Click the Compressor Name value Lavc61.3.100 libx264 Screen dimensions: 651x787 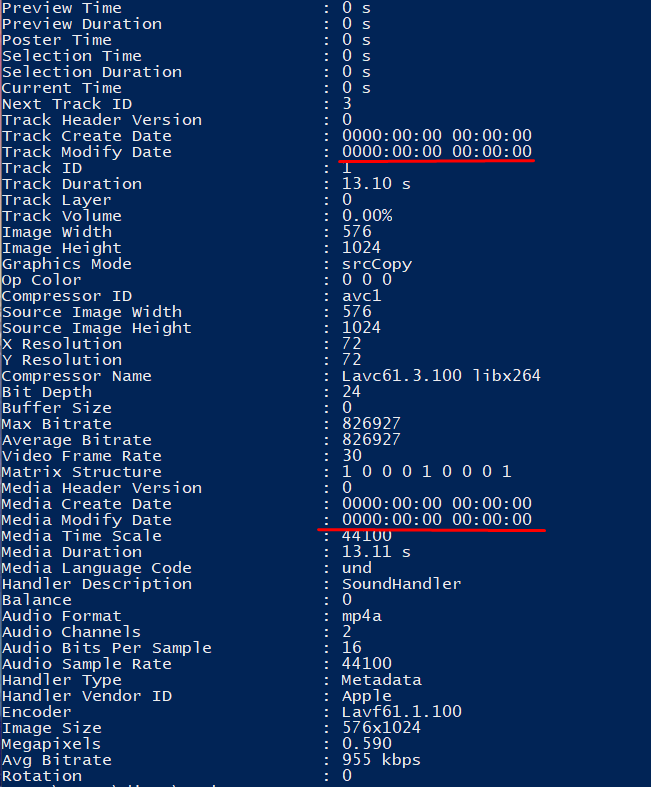441,375
